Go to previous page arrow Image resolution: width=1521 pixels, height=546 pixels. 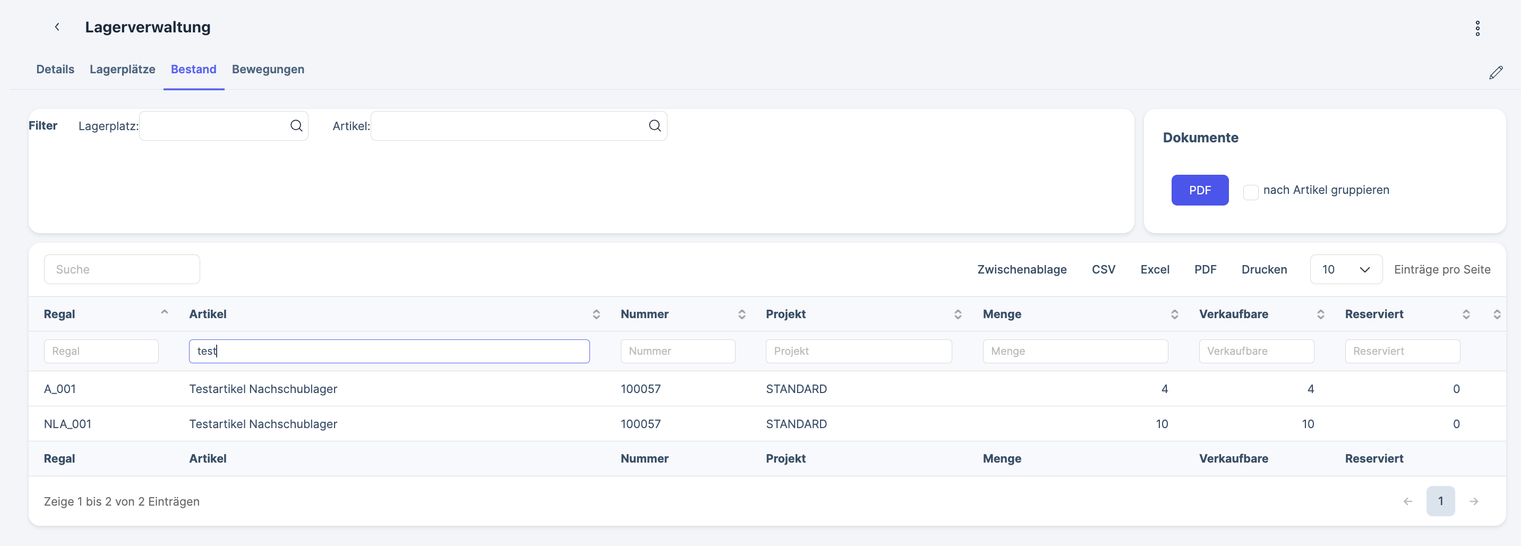[1407, 501]
